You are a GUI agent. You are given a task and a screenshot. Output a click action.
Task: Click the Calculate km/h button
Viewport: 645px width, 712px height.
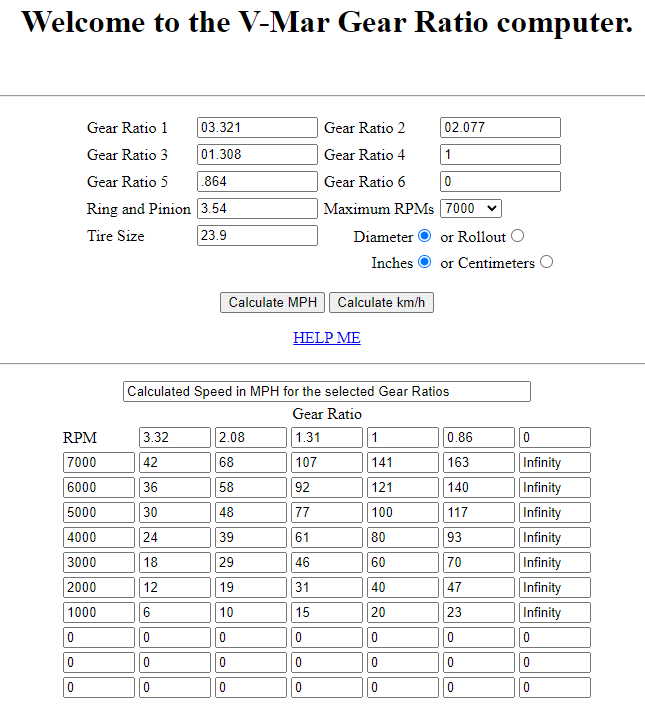tap(381, 302)
